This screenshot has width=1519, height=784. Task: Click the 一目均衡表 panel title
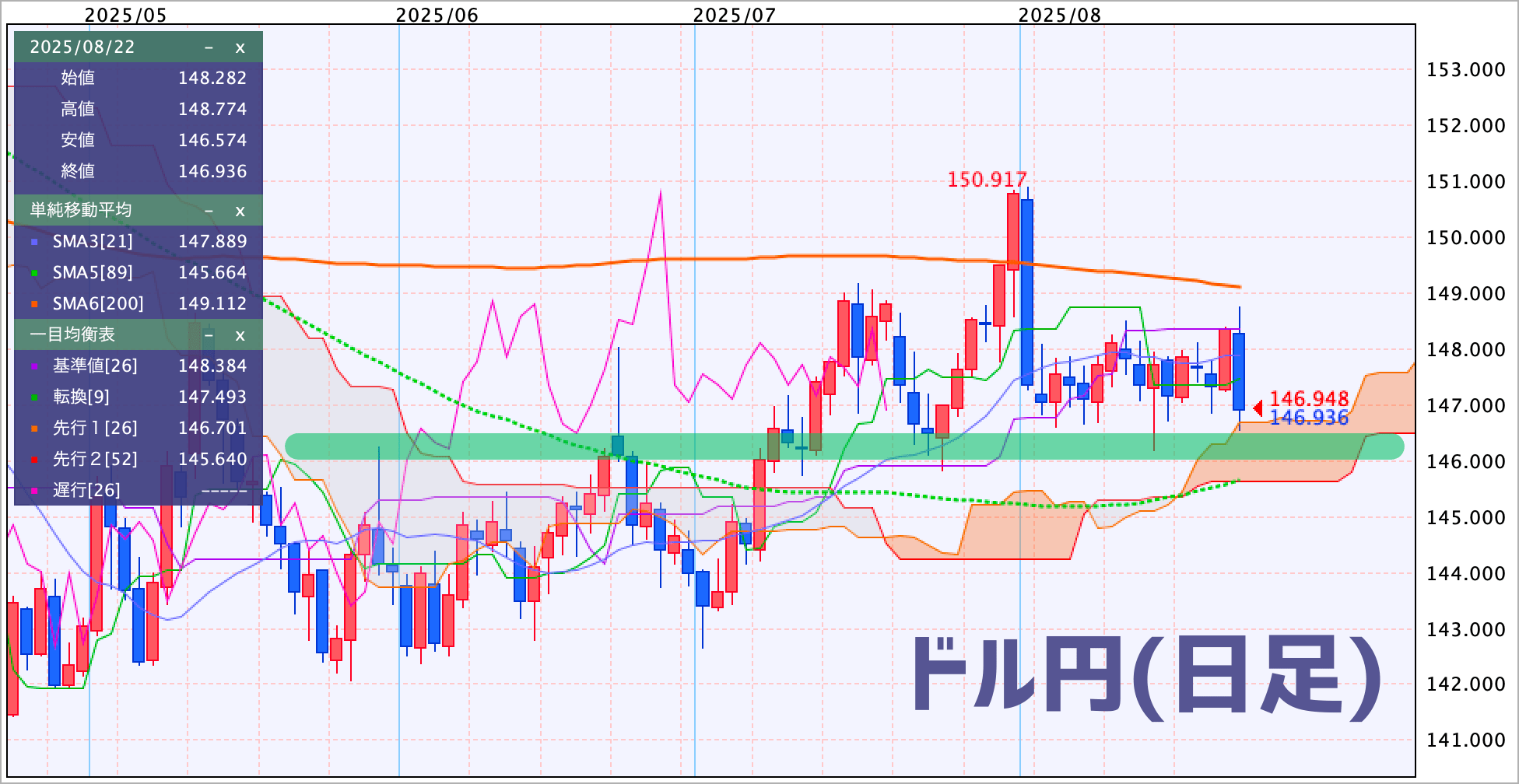72,334
